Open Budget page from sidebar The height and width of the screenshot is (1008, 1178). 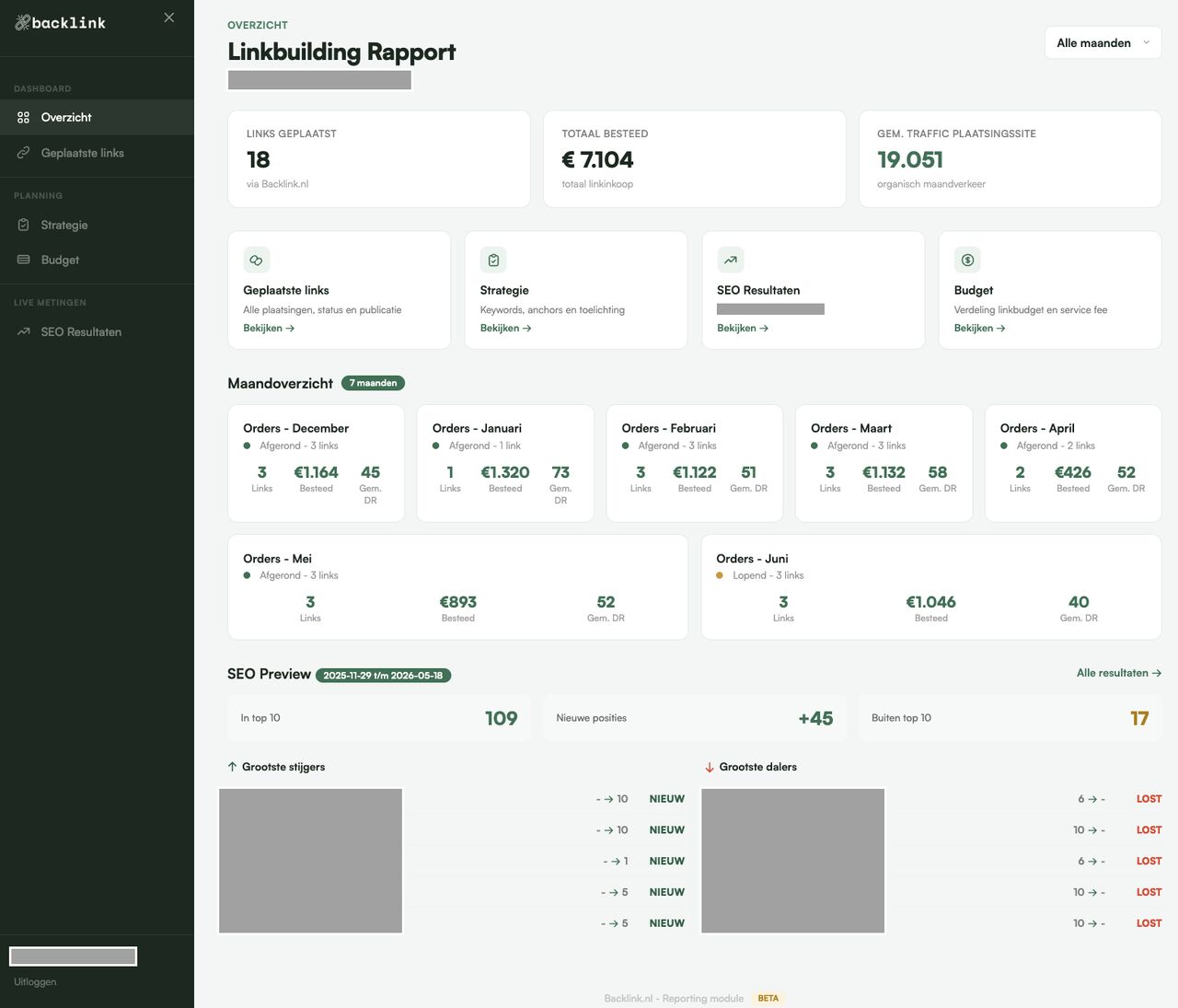click(x=97, y=261)
